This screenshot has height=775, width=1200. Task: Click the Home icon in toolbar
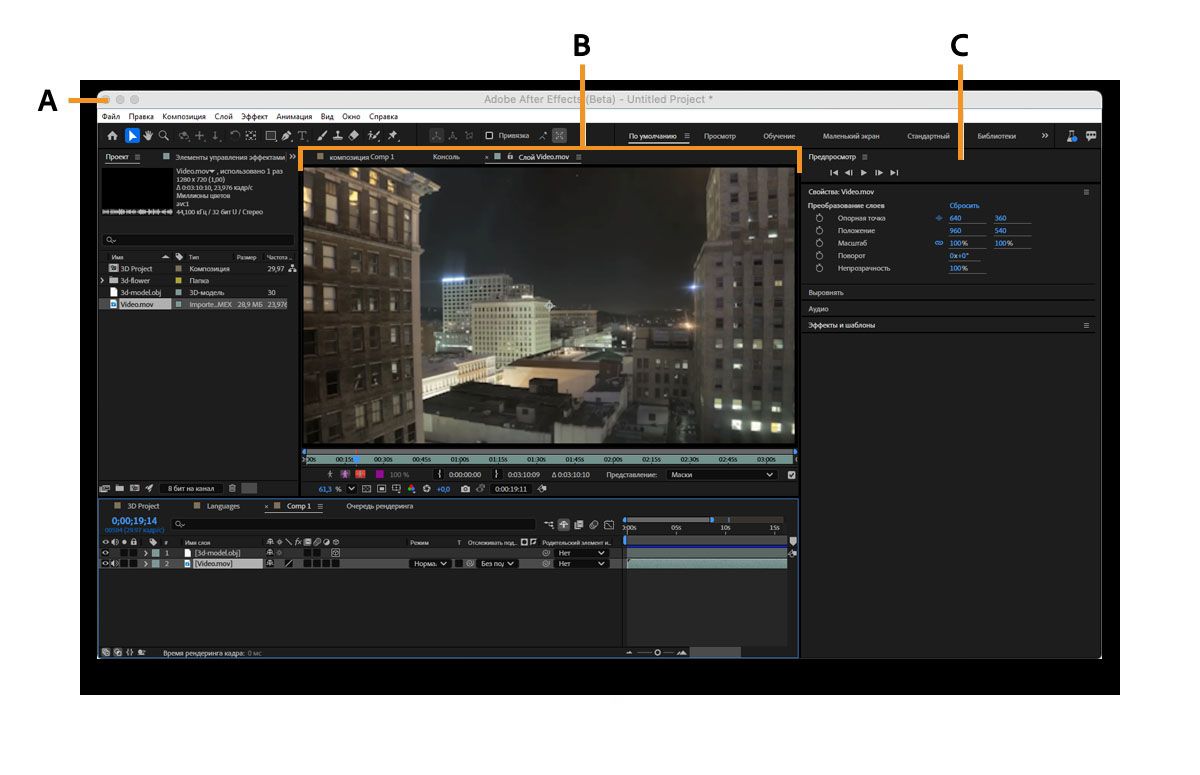[112, 136]
